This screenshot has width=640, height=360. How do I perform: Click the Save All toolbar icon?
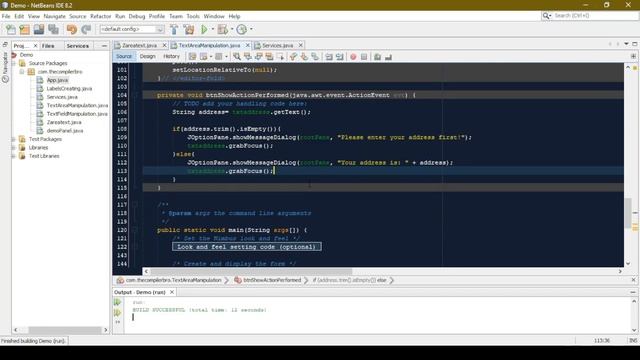point(53,29)
